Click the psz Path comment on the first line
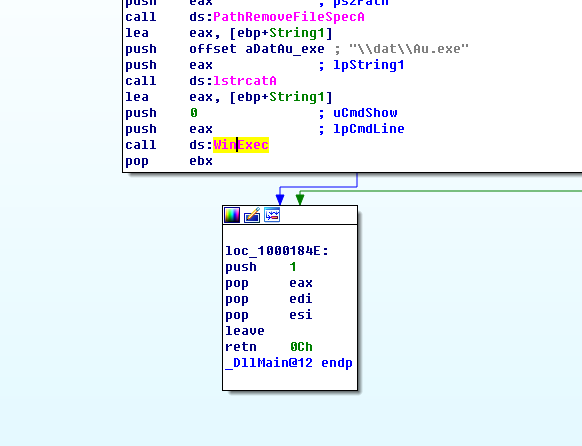The width and height of the screenshot is (582, 446). pyautogui.click(x=361, y=3)
